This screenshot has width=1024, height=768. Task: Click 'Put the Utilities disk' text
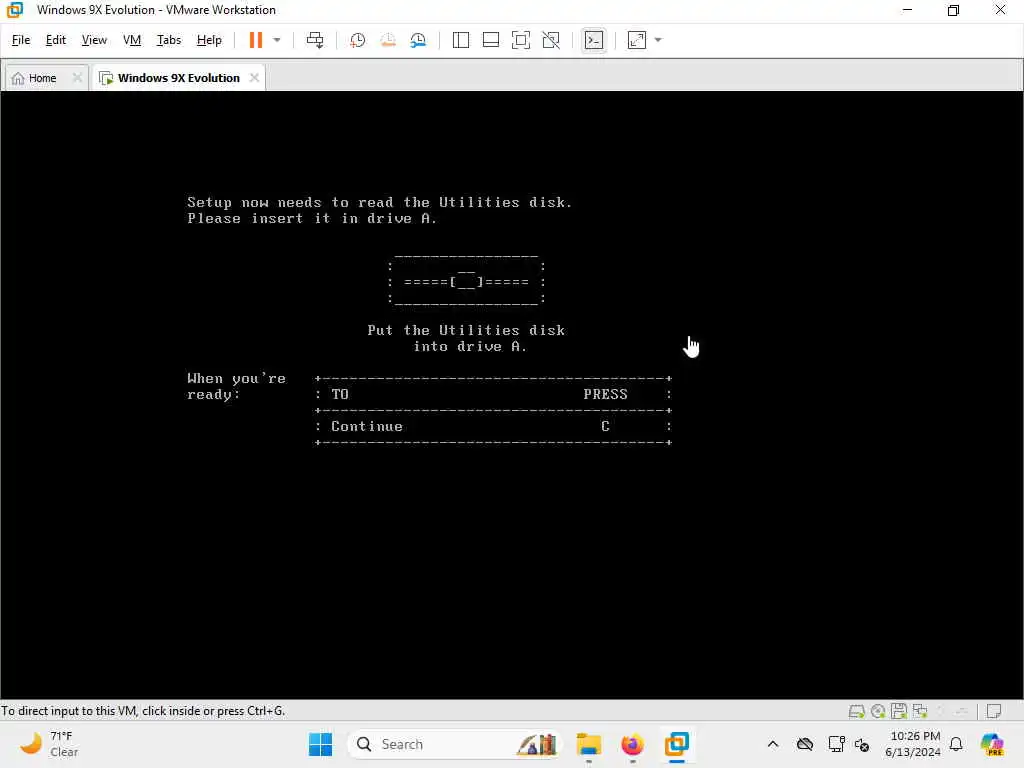(466, 330)
